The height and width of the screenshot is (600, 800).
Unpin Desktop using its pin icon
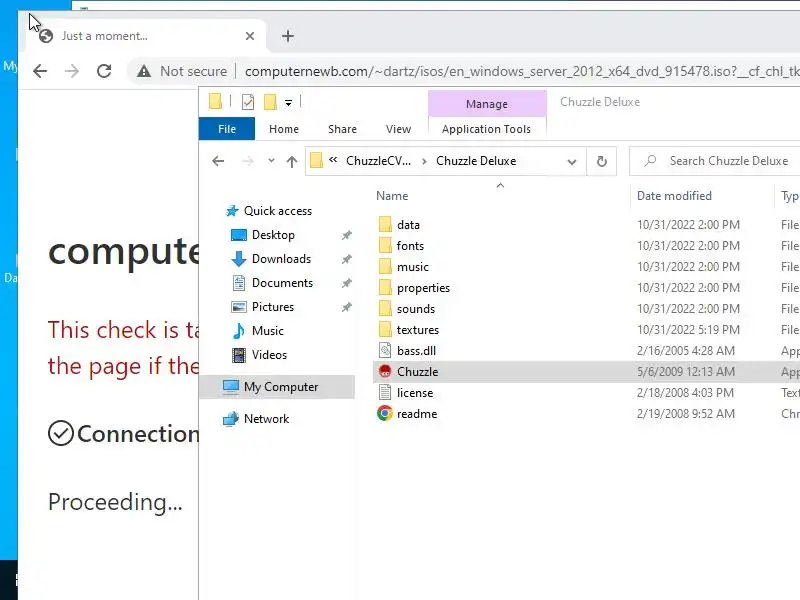pos(346,235)
